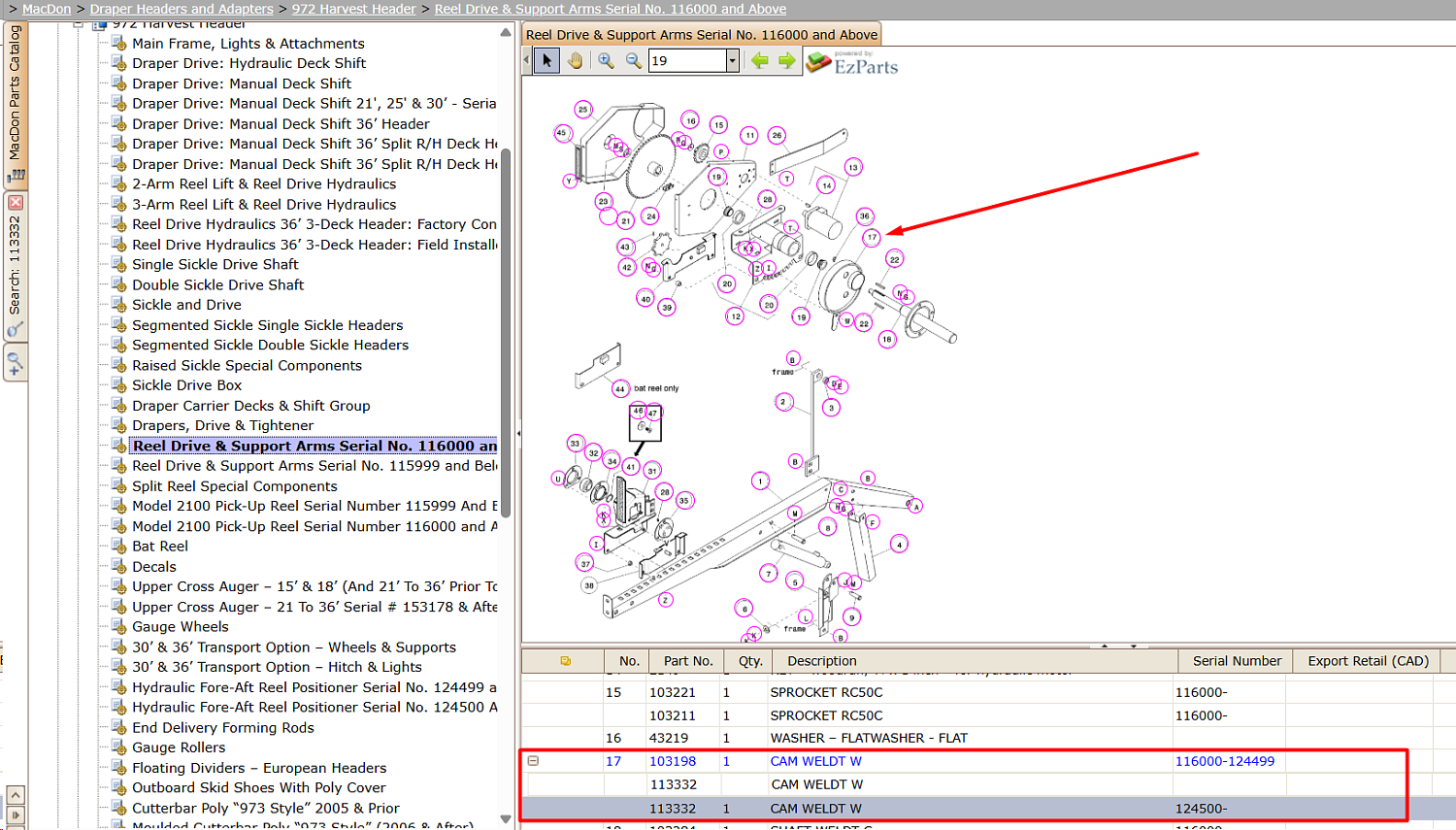Click the icon beside Decals

[x=118, y=566]
